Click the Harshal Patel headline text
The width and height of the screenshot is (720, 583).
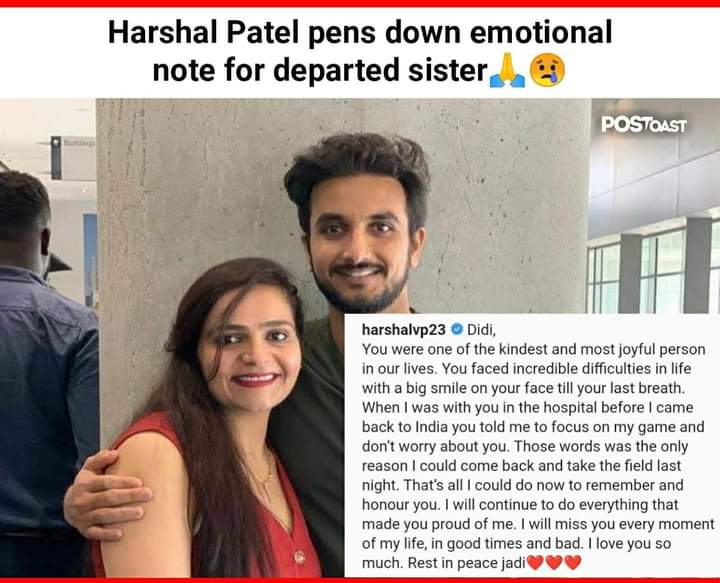[360, 32]
